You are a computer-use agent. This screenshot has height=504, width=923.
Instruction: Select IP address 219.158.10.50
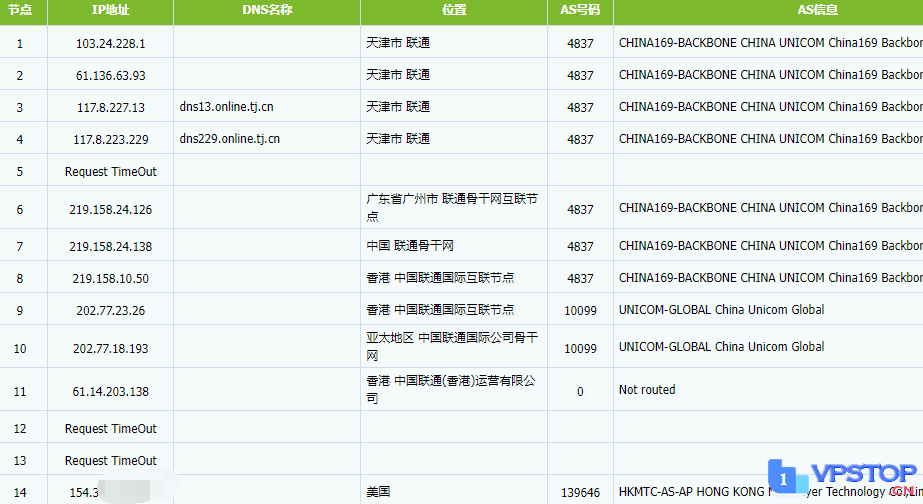(111, 278)
